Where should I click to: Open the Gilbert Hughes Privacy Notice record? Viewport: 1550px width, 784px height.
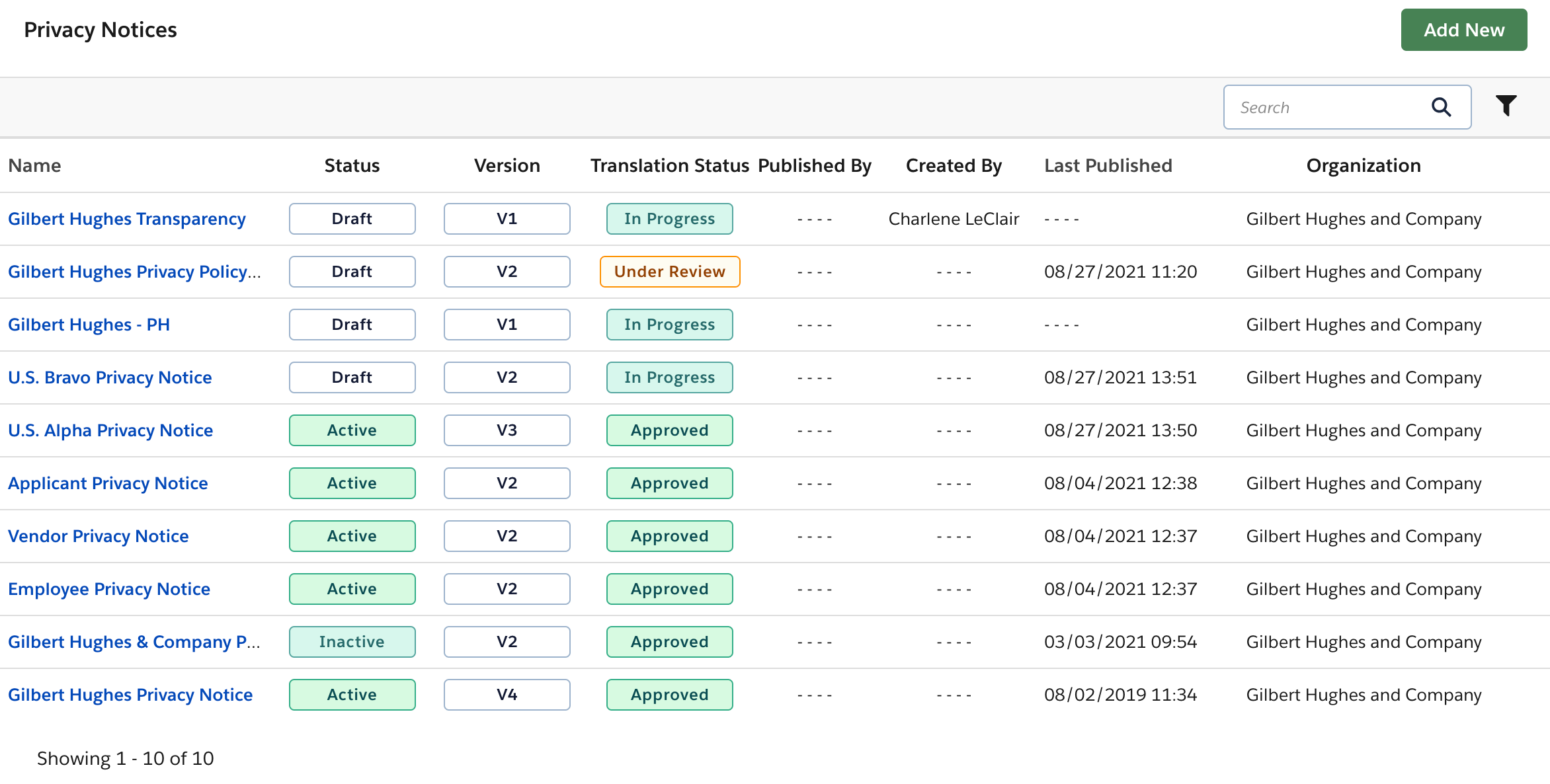[x=130, y=694]
